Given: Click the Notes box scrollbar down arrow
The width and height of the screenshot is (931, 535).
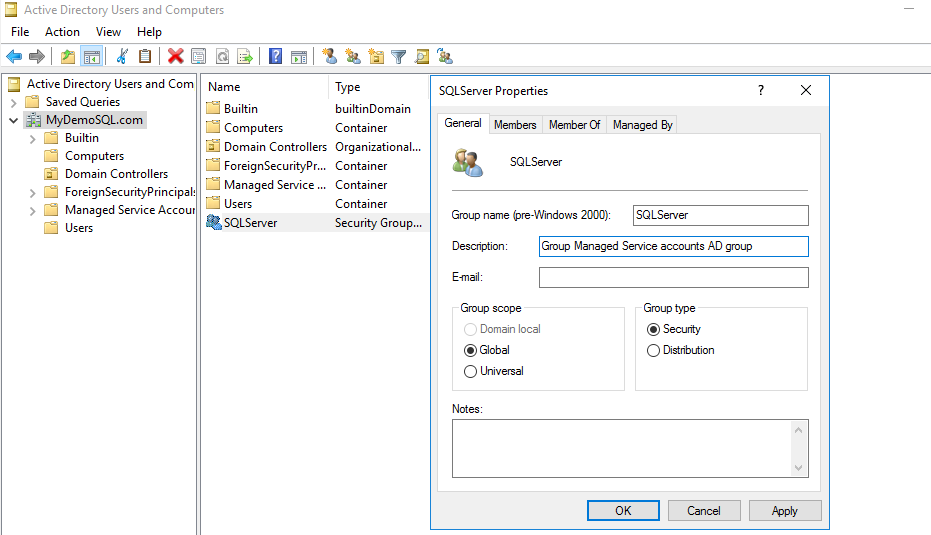Looking at the screenshot, I should pos(798,467).
